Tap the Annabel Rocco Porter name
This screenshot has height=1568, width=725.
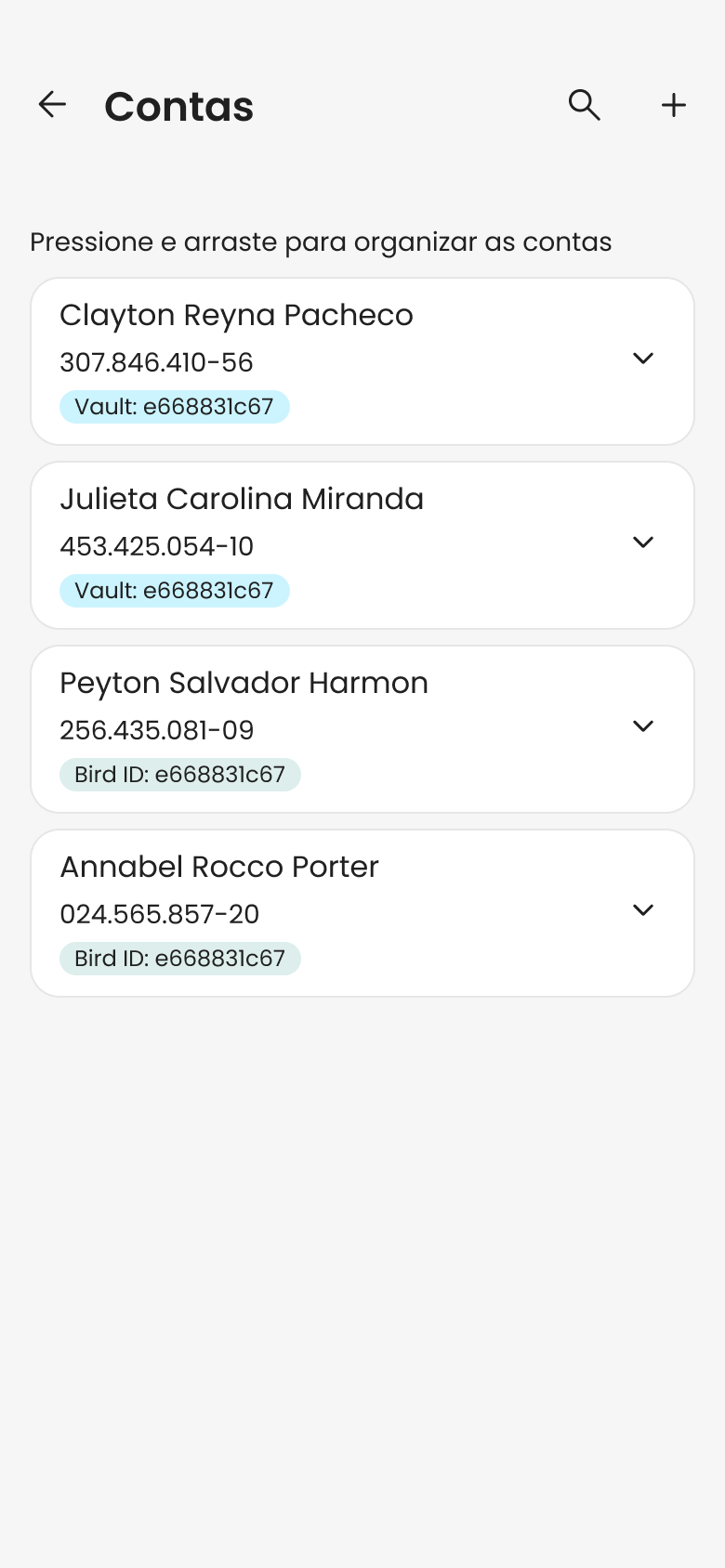pos(219,868)
